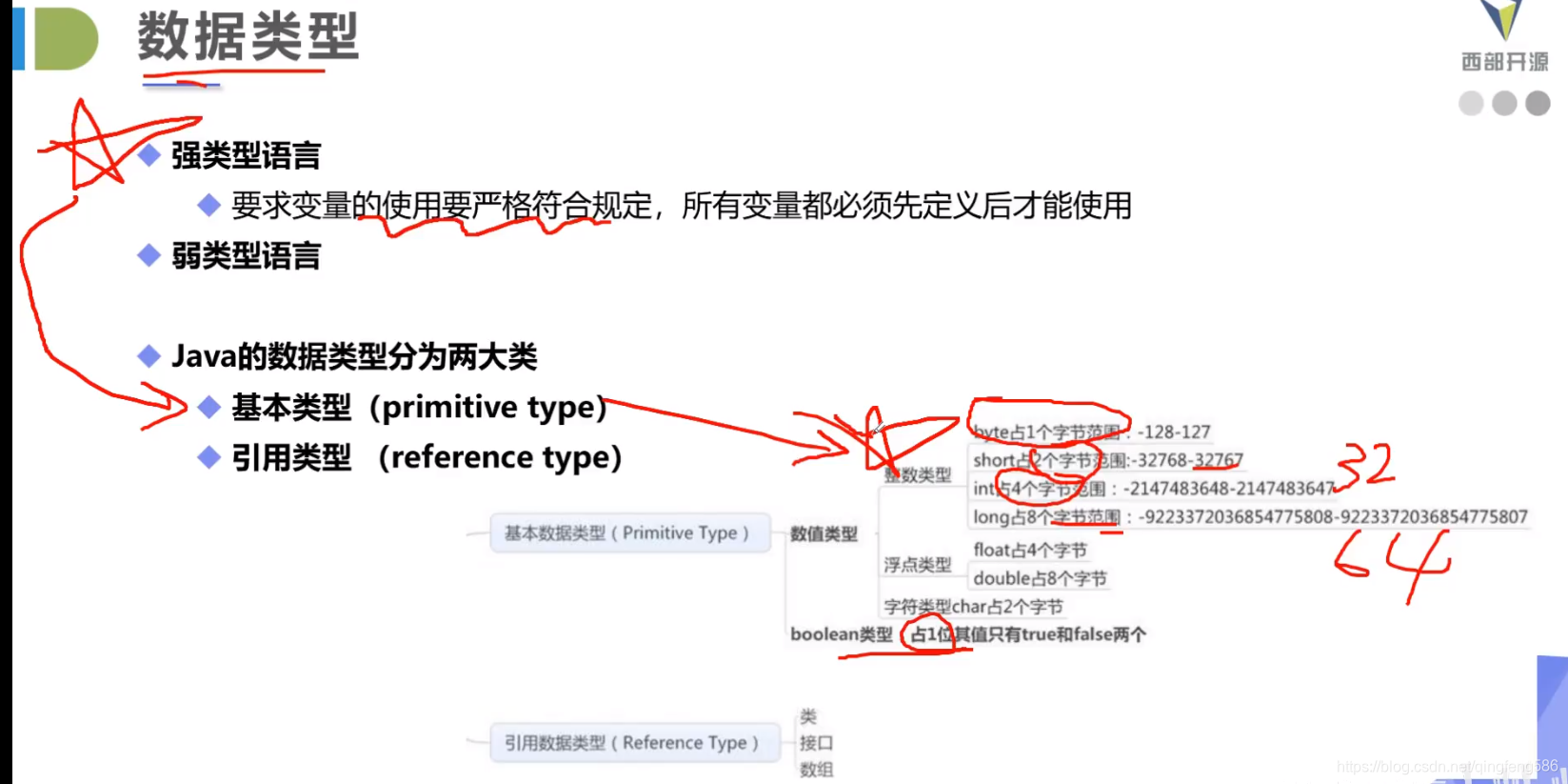Click the 类 item under Reference Type
The width and height of the screenshot is (1568, 784).
(808, 716)
